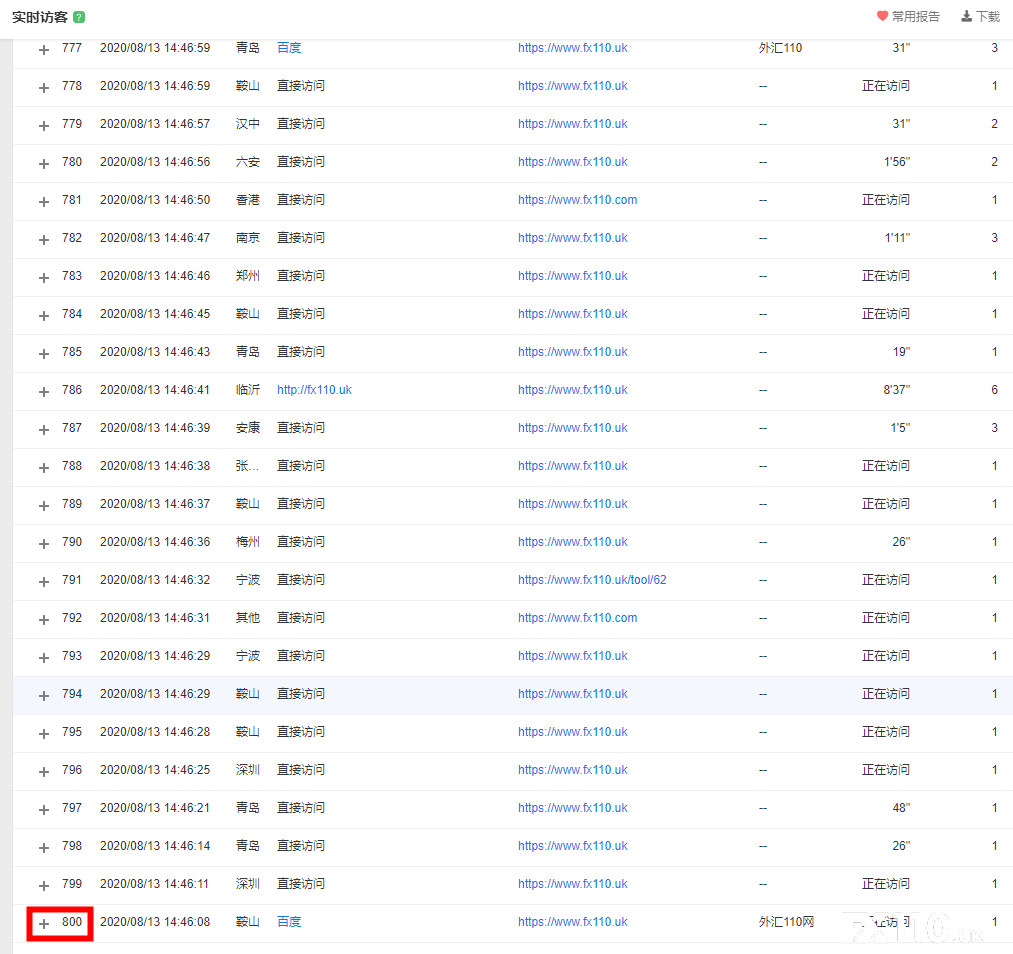The height and width of the screenshot is (954, 1013).
Task: Expand visitor row 777 details
Action: point(44,49)
